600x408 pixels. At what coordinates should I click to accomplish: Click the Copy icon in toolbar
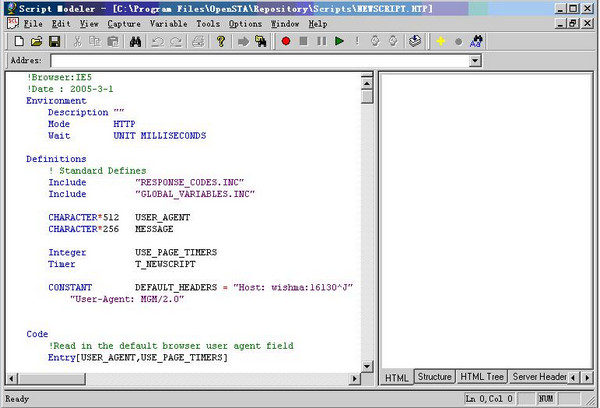[x=91, y=41]
